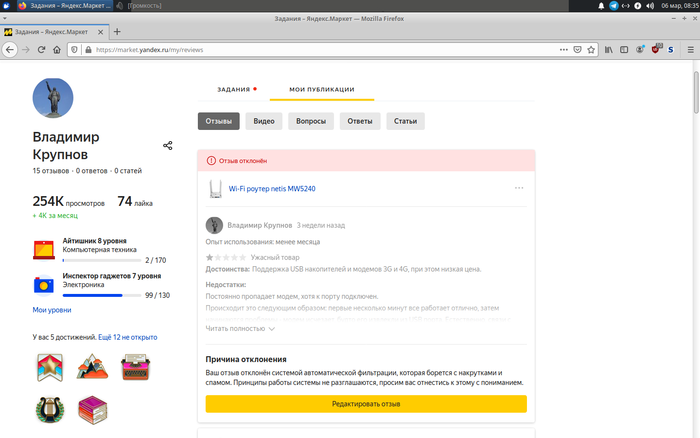The image size is (700, 438).
Task: Open the Мои уровни link
Action: pos(52,310)
